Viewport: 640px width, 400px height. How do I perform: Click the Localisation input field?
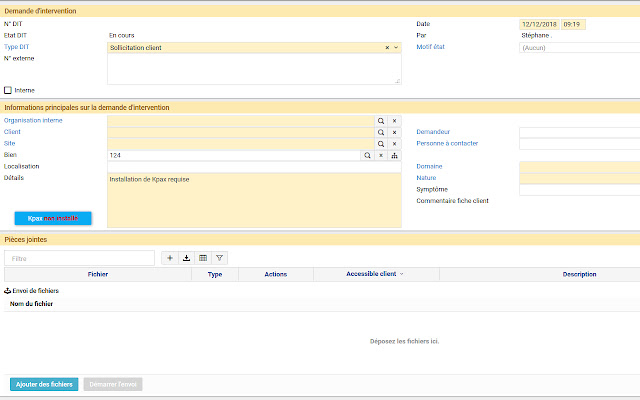tap(254, 167)
